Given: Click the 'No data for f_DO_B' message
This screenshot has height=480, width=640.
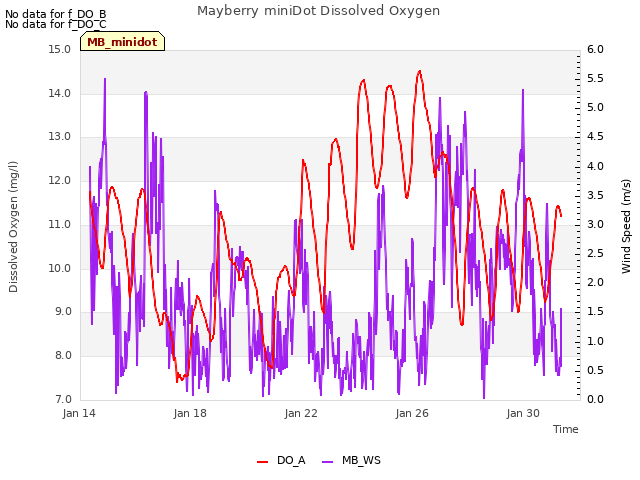Looking at the screenshot, I should [56, 14].
